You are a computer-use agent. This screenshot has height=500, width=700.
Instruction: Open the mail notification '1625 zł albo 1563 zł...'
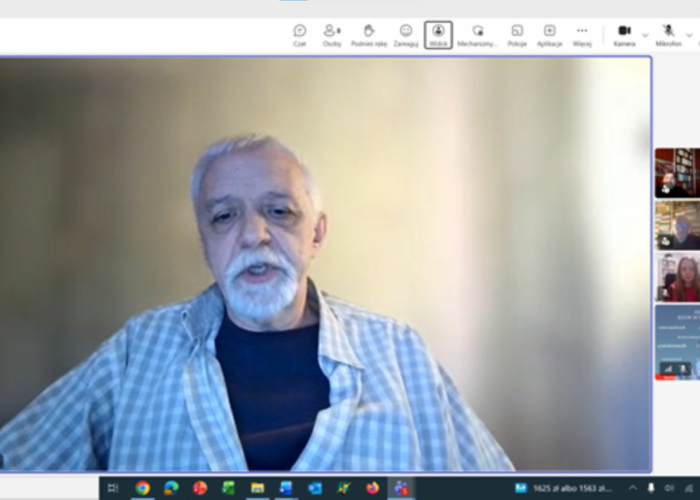(x=563, y=488)
